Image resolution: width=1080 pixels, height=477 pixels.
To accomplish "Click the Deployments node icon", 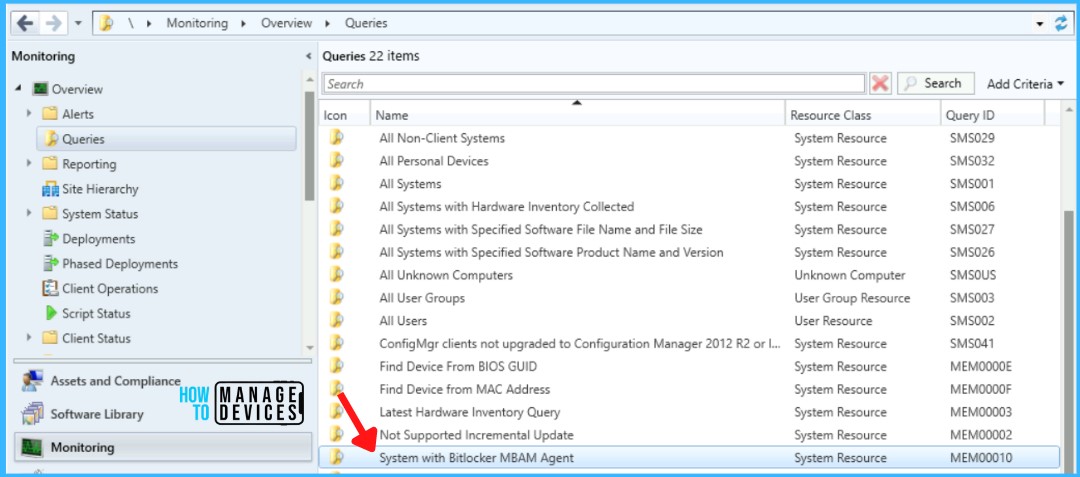I will [50, 239].
